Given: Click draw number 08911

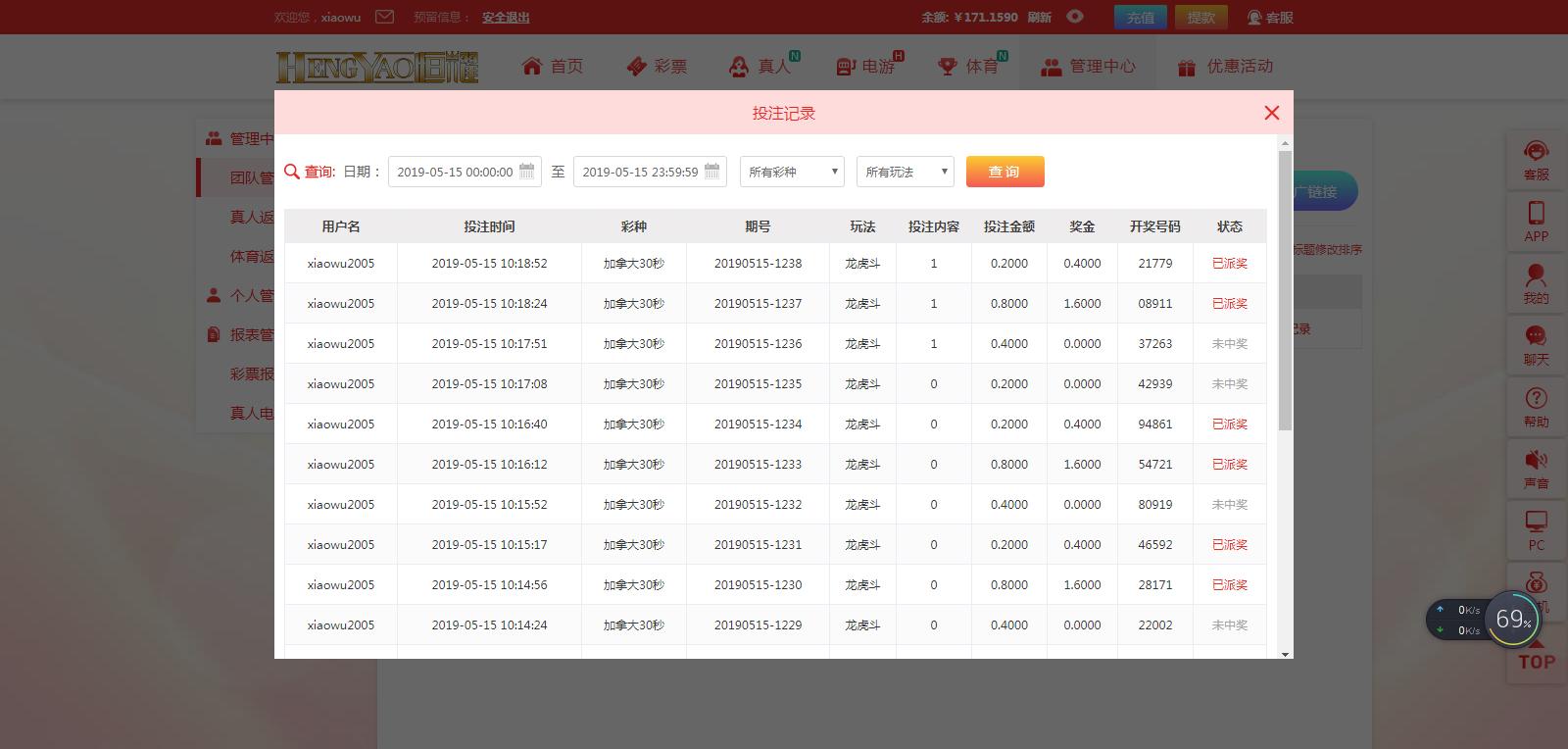Looking at the screenshot, I should pos(1155,304).
